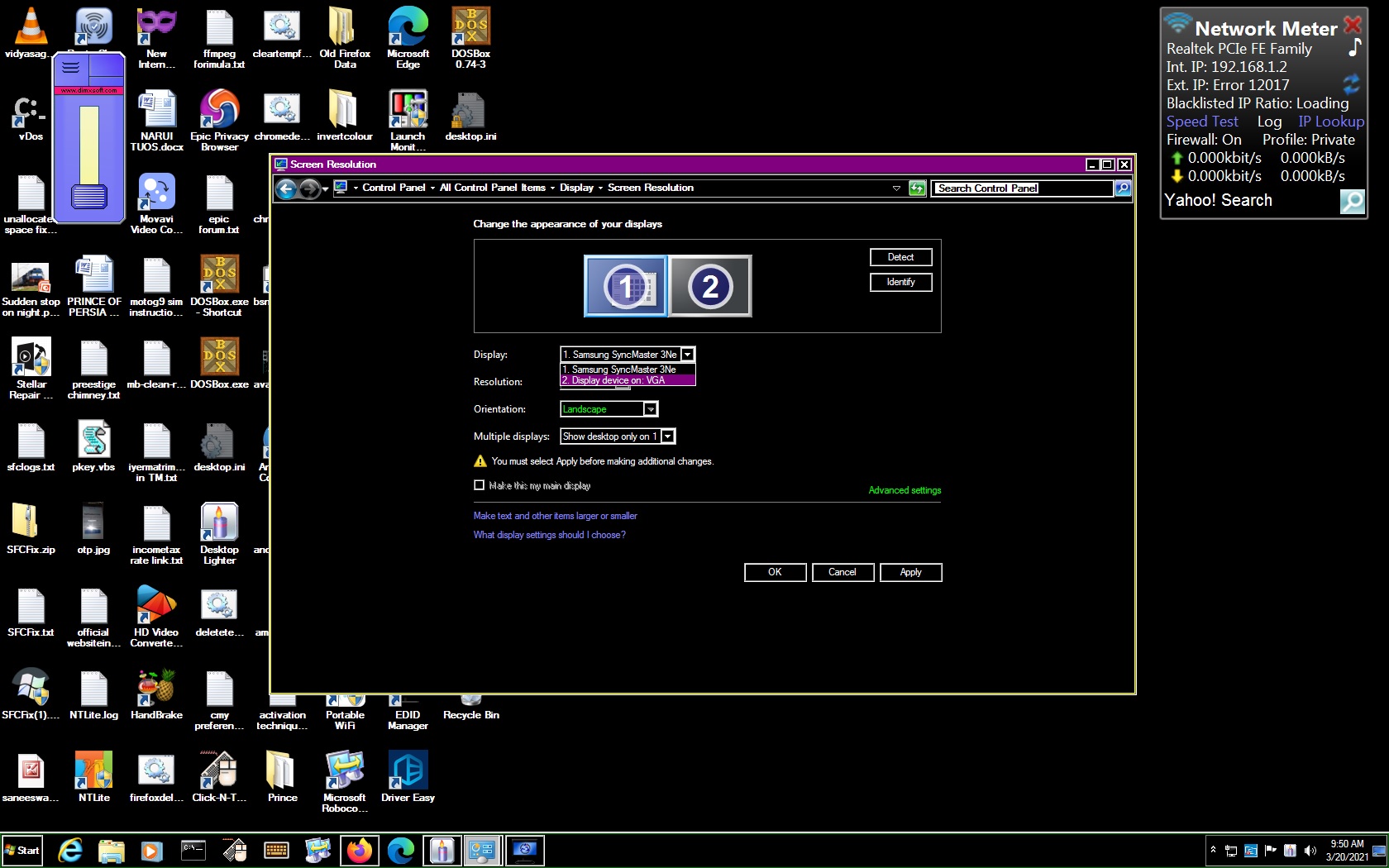The height and width of the screenshot is (868, 1389).
Task: Refresh the Control Panel address bar
Action: pos(917,188)
